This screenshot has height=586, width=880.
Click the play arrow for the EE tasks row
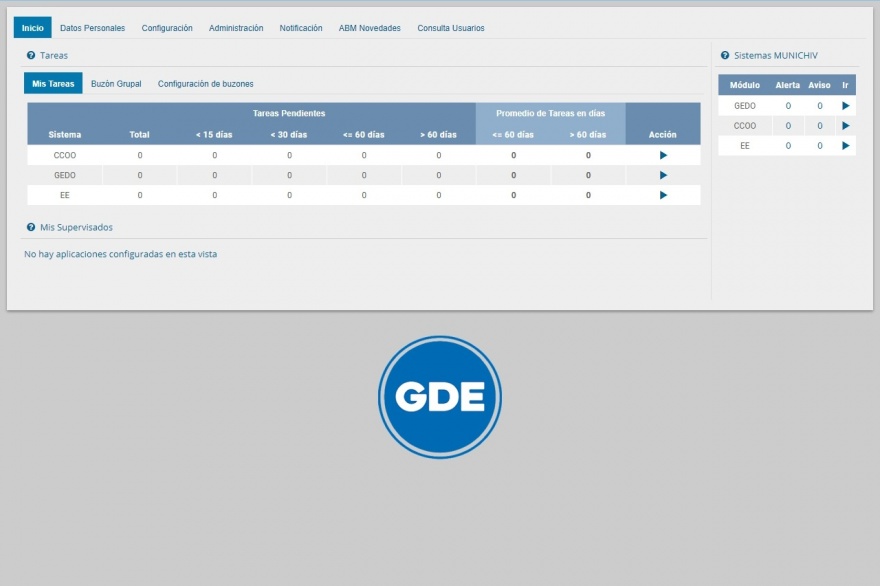coord(663,195)
